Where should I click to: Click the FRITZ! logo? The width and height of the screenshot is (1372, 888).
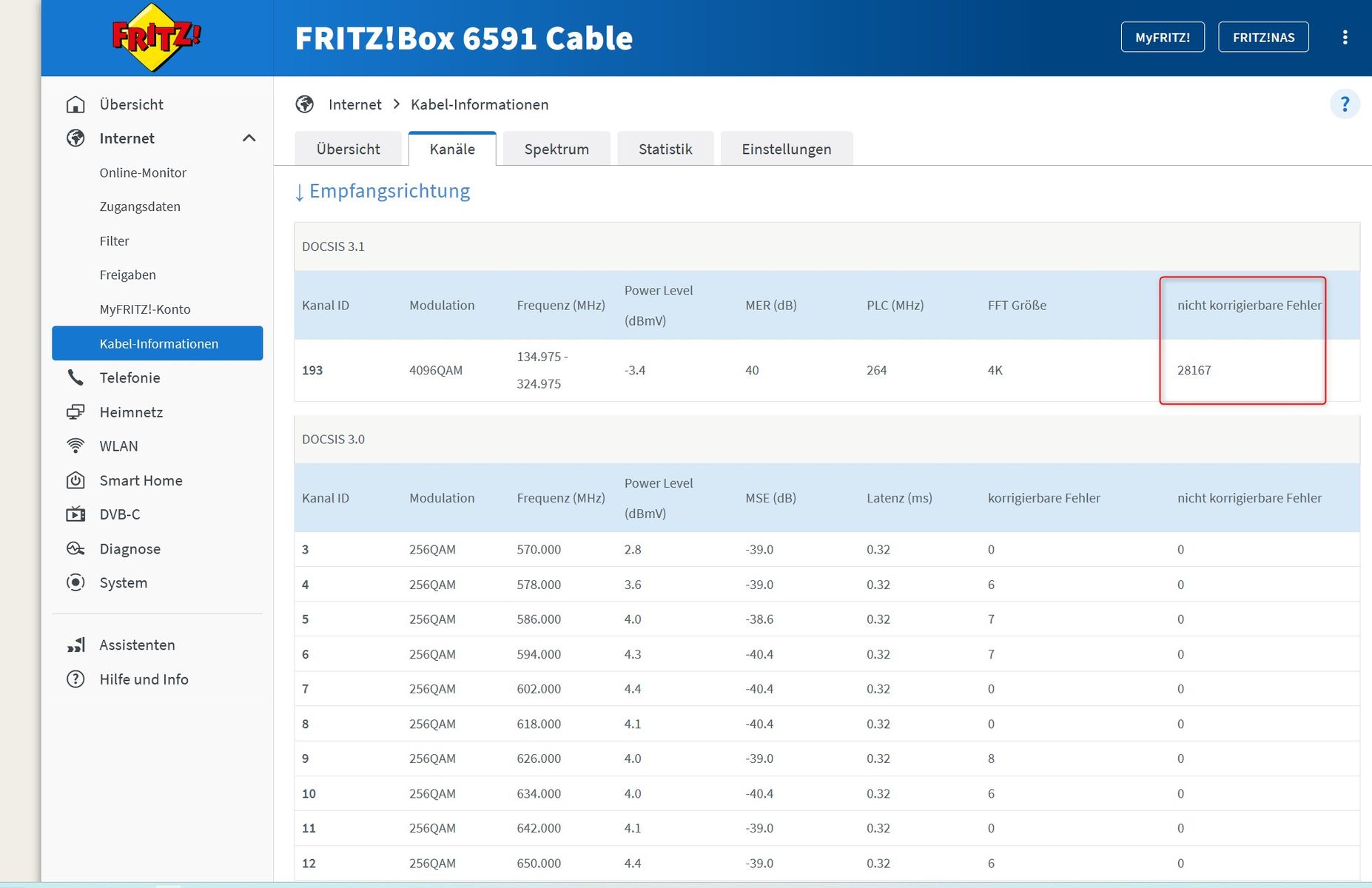point(156,37)
